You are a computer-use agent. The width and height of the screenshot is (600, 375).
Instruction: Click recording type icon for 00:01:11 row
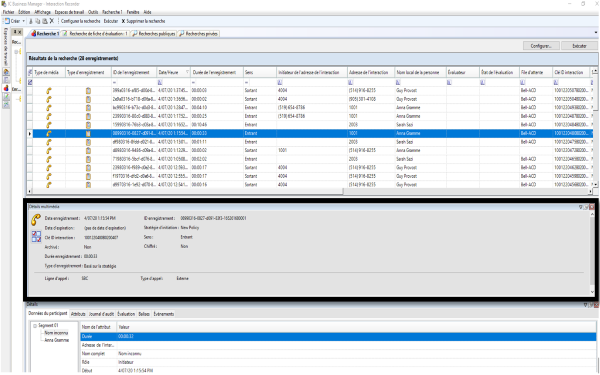(88, 142)
